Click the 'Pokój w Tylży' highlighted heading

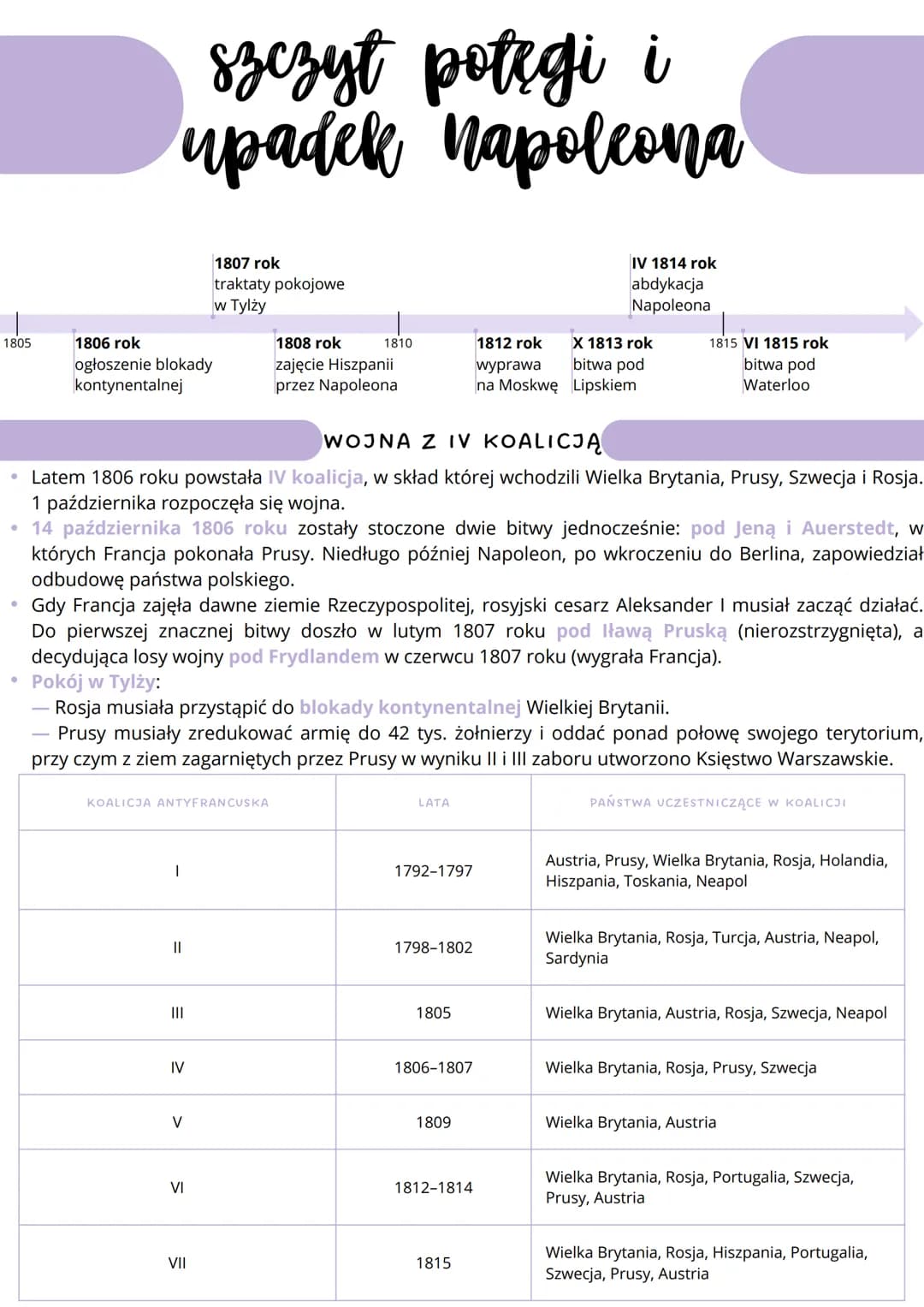94,681
